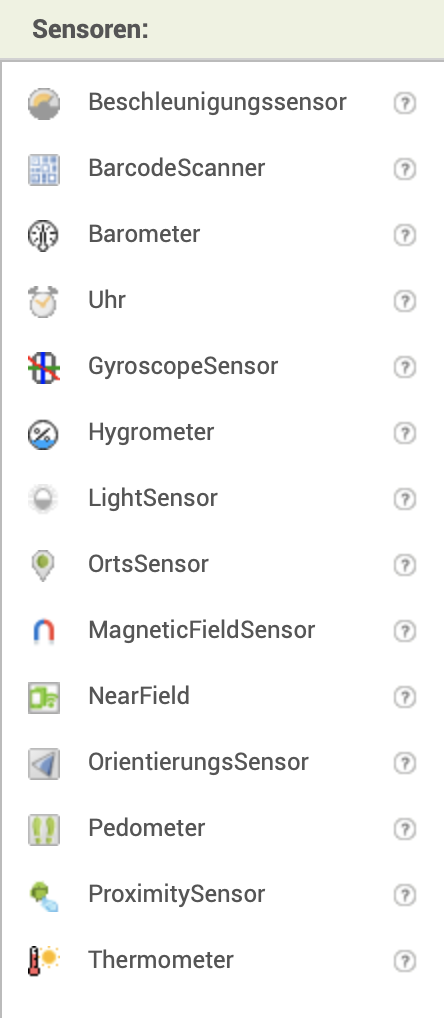Select the OrtsSensor list entry

[x=222, y=564]
